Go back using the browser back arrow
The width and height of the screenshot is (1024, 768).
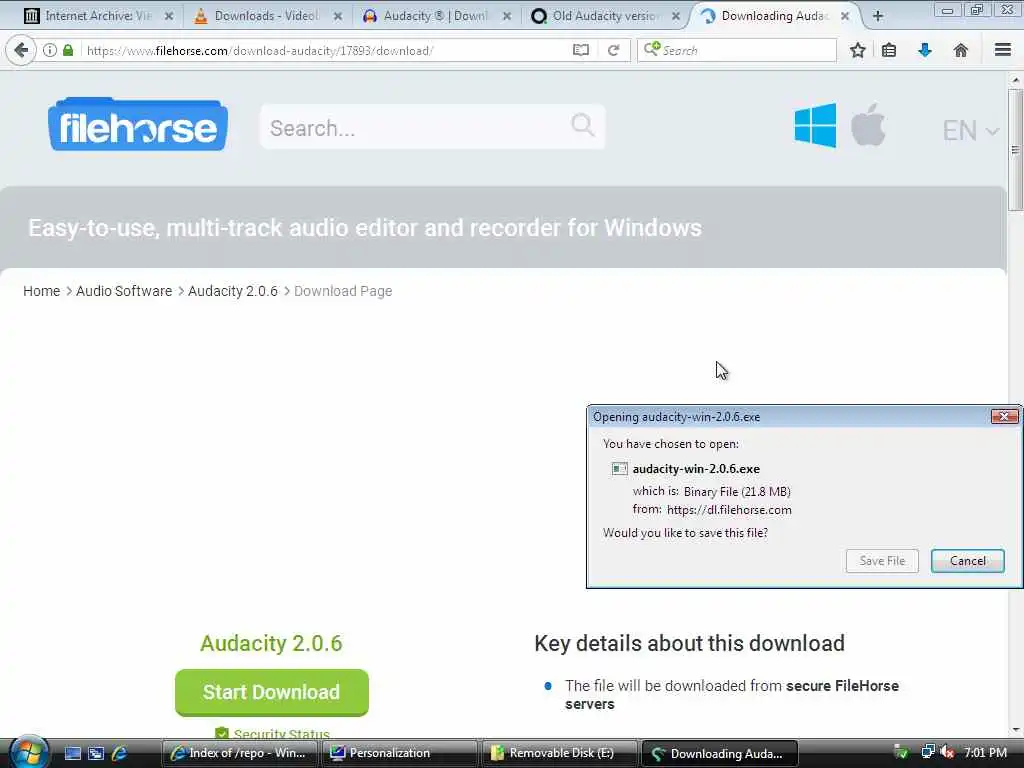coord(21,50)
